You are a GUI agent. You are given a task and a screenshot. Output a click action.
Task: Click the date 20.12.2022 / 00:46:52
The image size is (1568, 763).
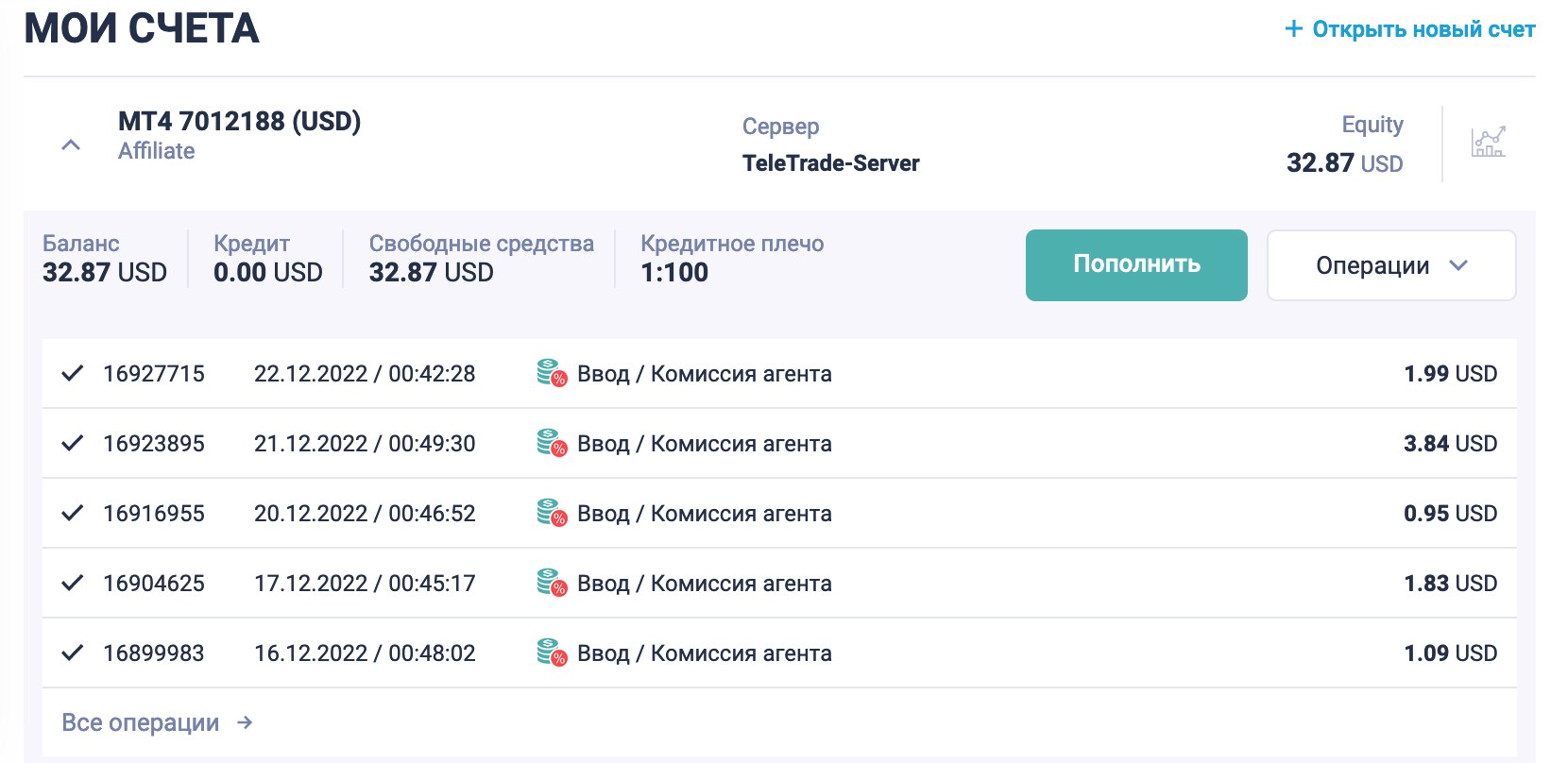365,514
